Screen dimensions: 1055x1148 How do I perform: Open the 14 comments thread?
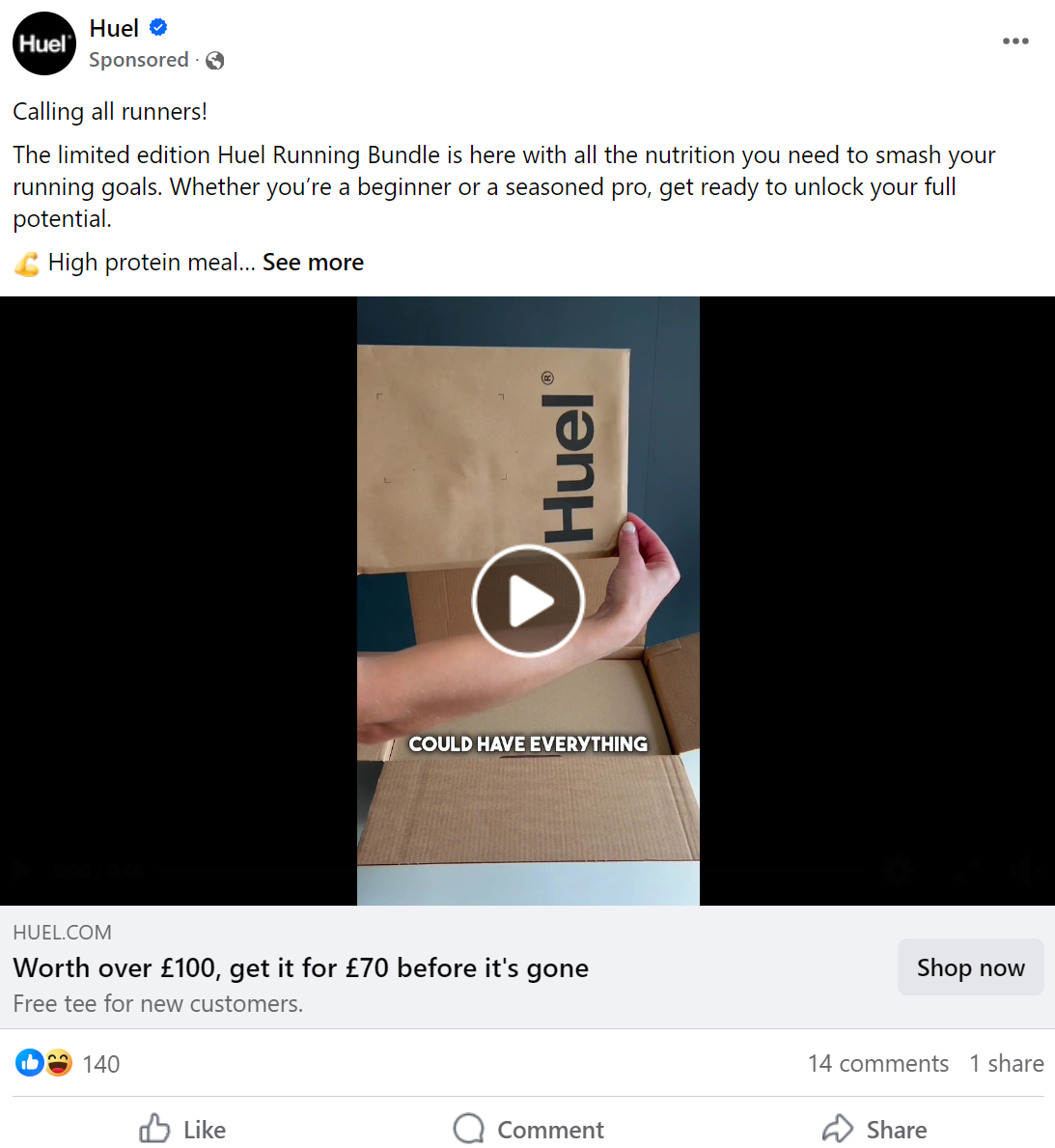coord(877,1063)
